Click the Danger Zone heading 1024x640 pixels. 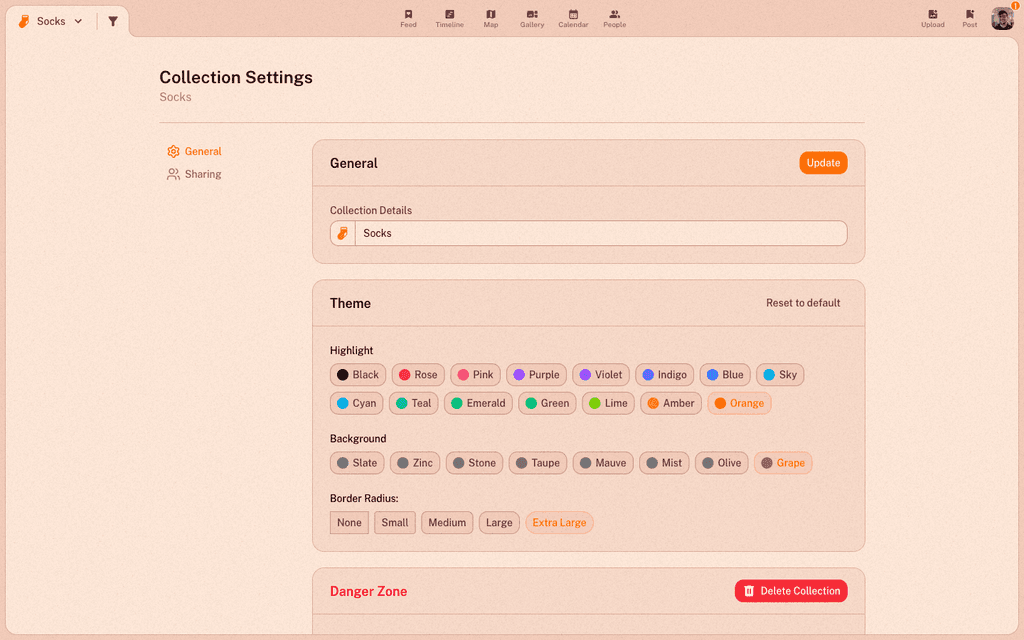368,592
